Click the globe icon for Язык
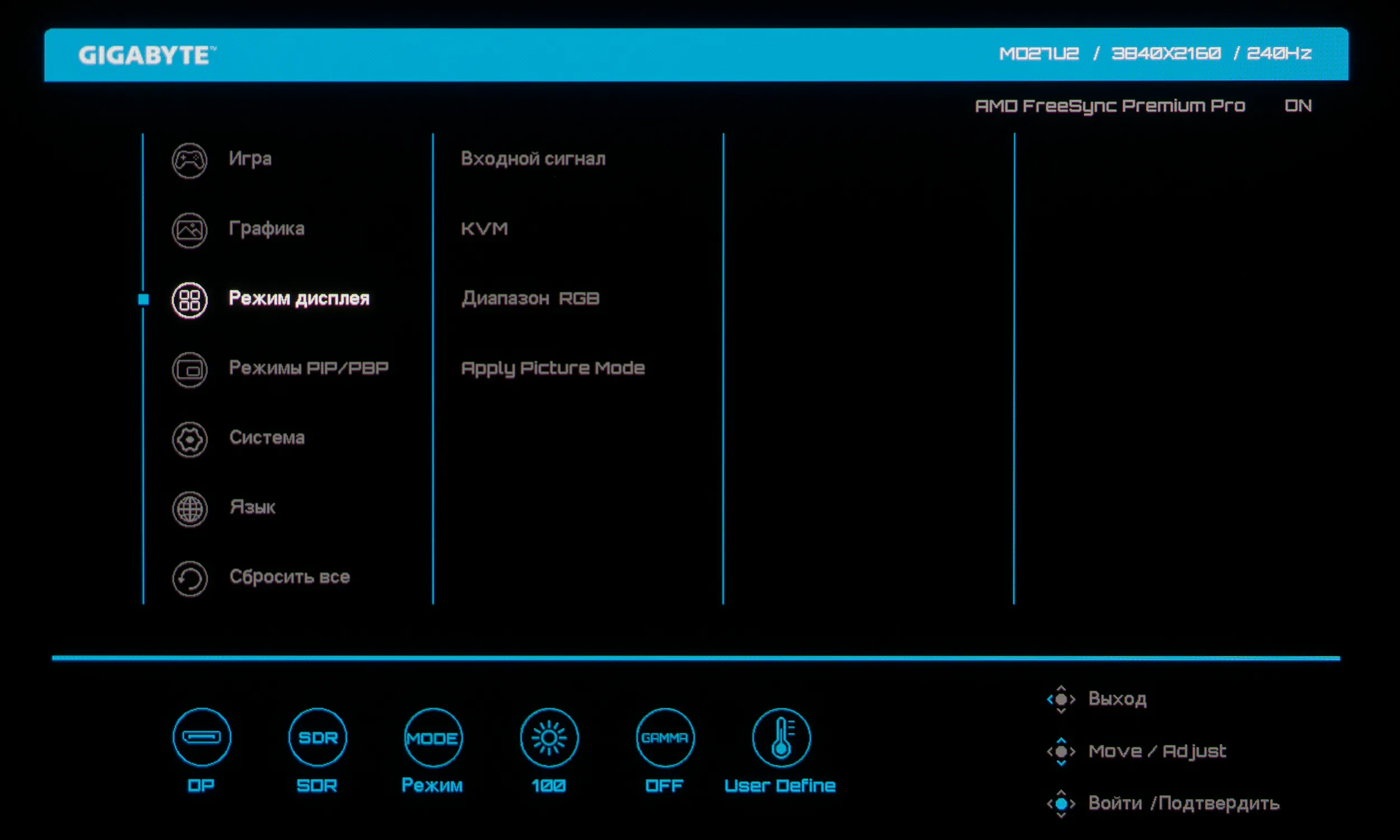 [x=190, y=509]
